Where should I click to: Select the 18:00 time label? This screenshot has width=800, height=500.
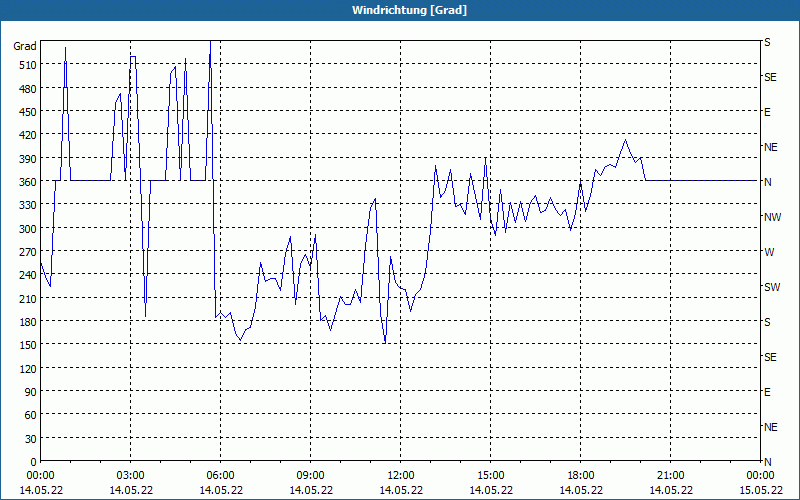pos(581,476)
